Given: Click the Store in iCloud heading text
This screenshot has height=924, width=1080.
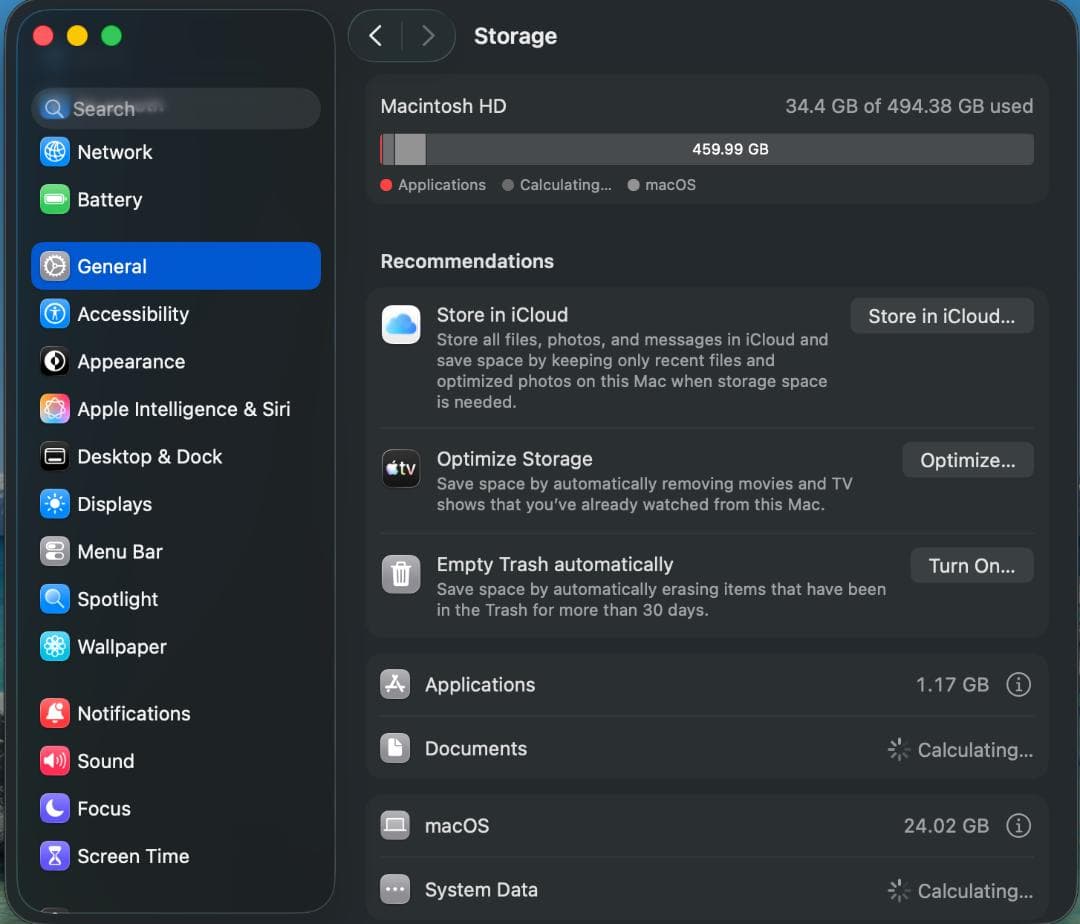Looking at the screenshot, I should tap(502, 315).
